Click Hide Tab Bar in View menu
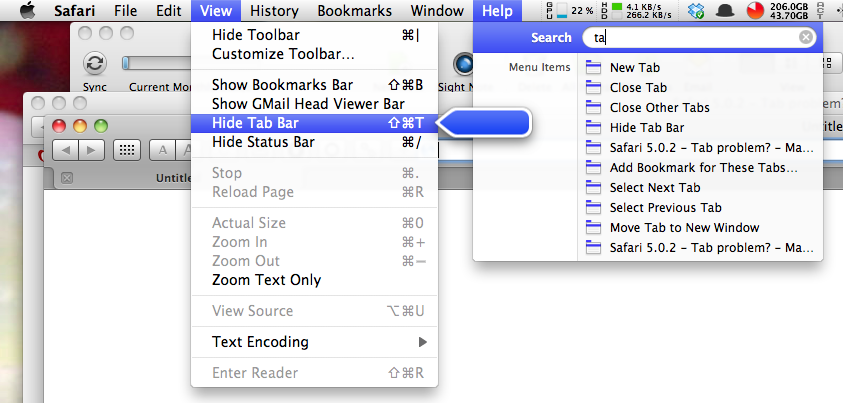Viewport: 843px width, 403px height. 315,123
